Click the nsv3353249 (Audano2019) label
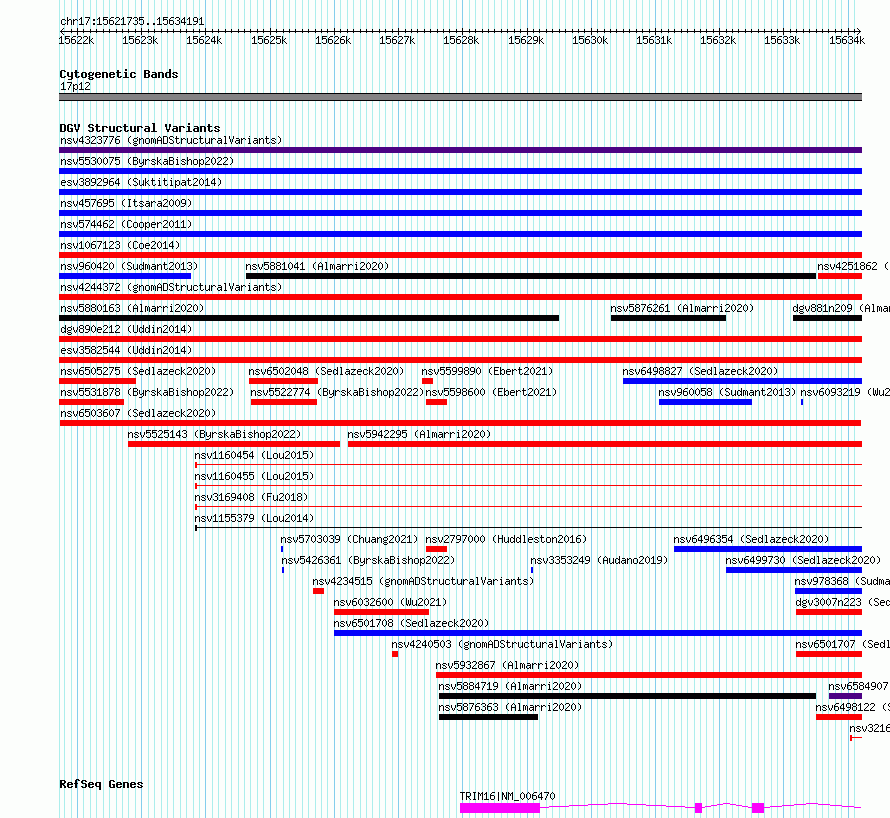Image resolution: width=890 pixels, height=818 pixels. pyautogui.click(x=599, y=560)
